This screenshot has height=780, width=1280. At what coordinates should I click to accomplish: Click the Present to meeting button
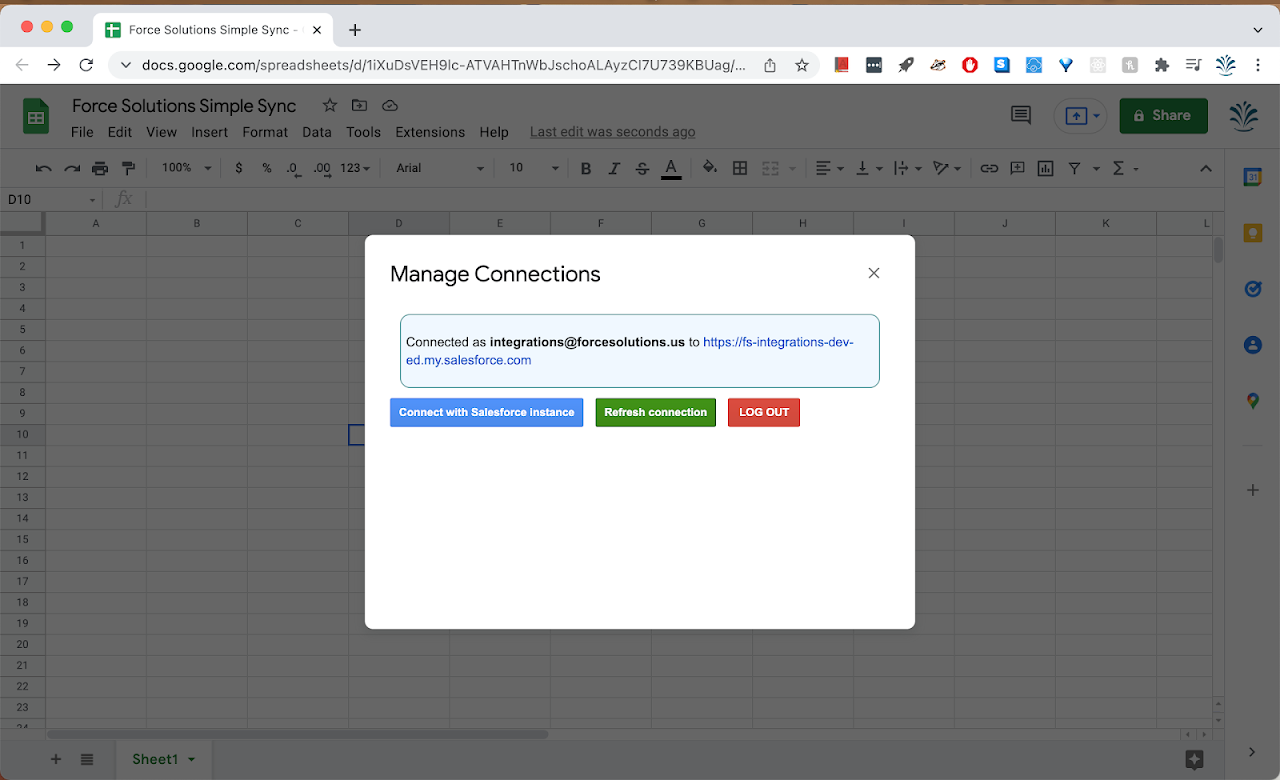(1080, 116)
